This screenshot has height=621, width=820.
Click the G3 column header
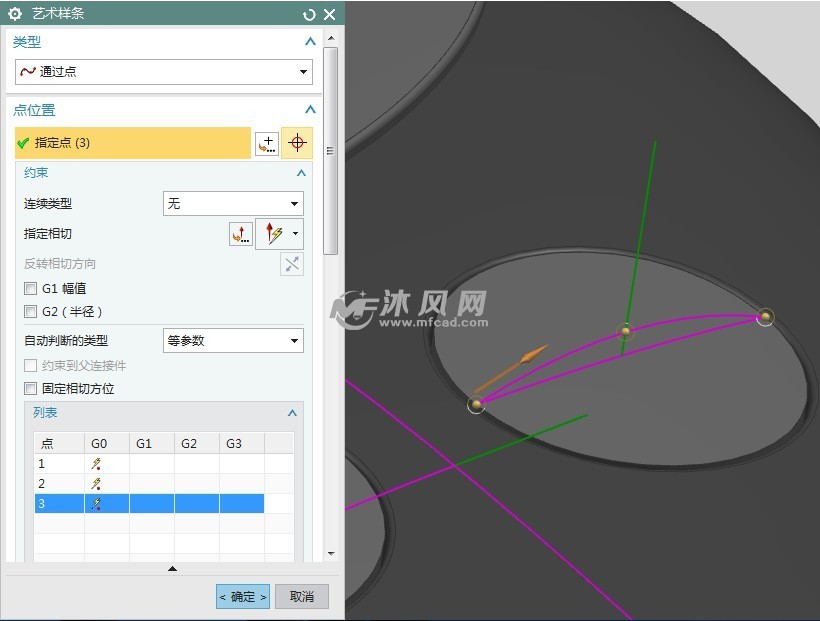[x=242, y=444]
